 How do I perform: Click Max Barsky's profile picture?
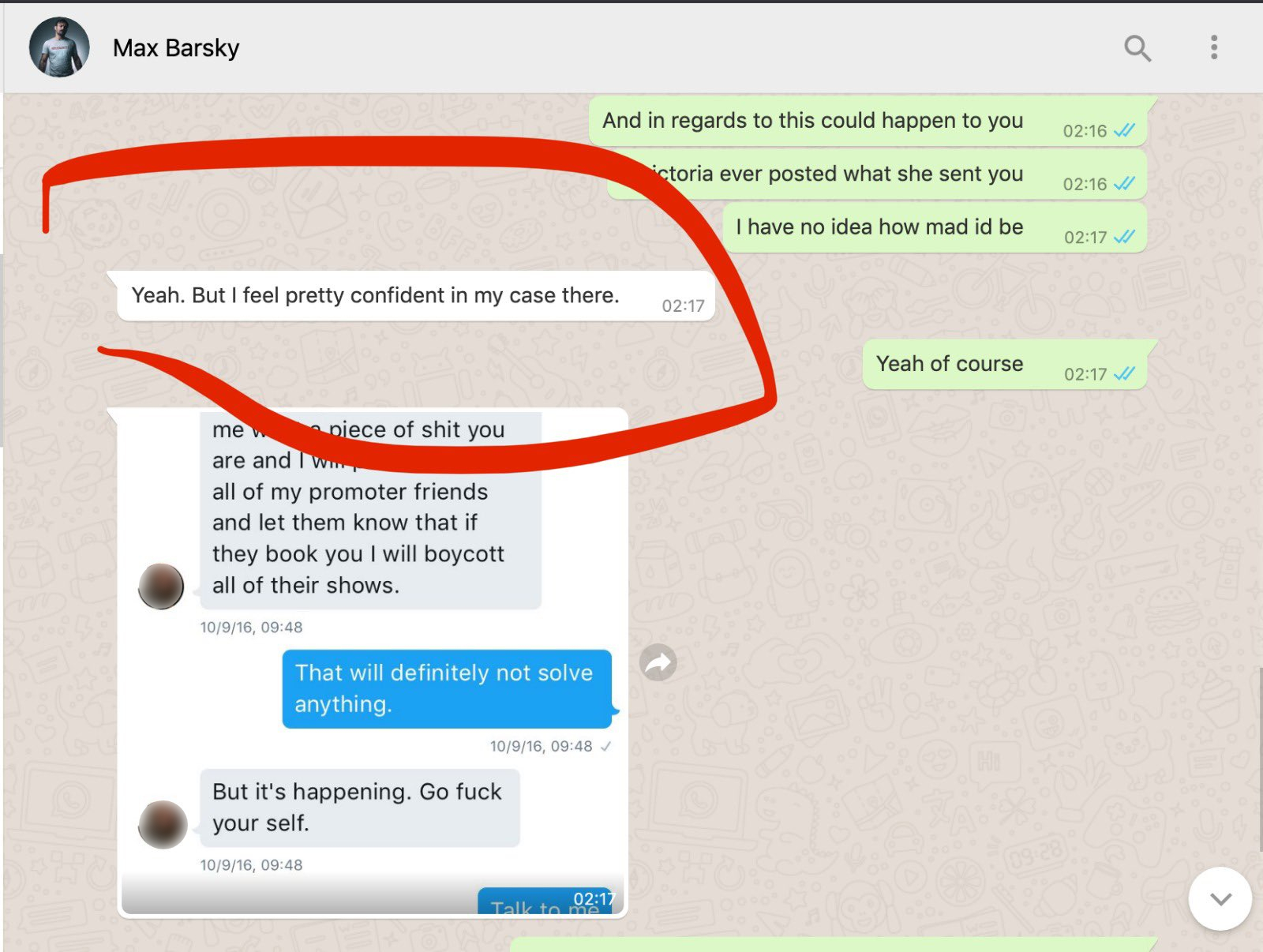(59, 47)
